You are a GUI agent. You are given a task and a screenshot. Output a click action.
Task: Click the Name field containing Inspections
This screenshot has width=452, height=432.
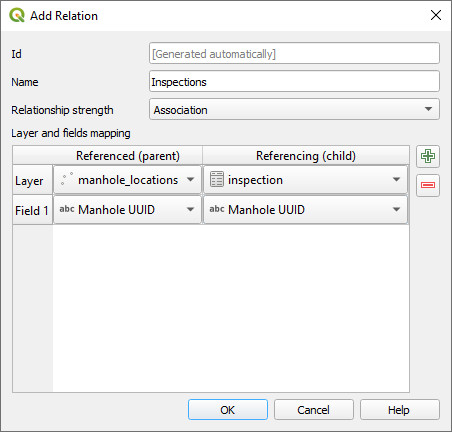(x=294, y=81)
